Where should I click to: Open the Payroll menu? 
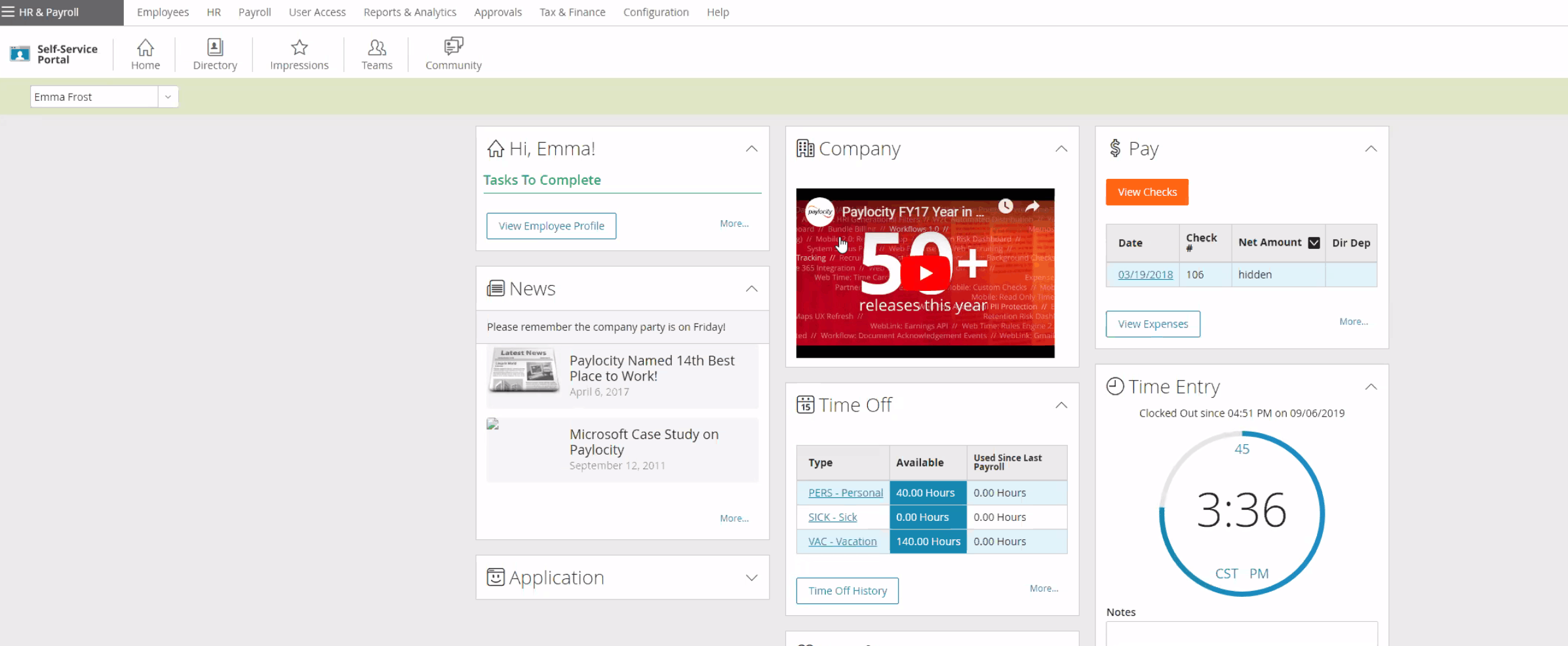(x=254, y=12)
